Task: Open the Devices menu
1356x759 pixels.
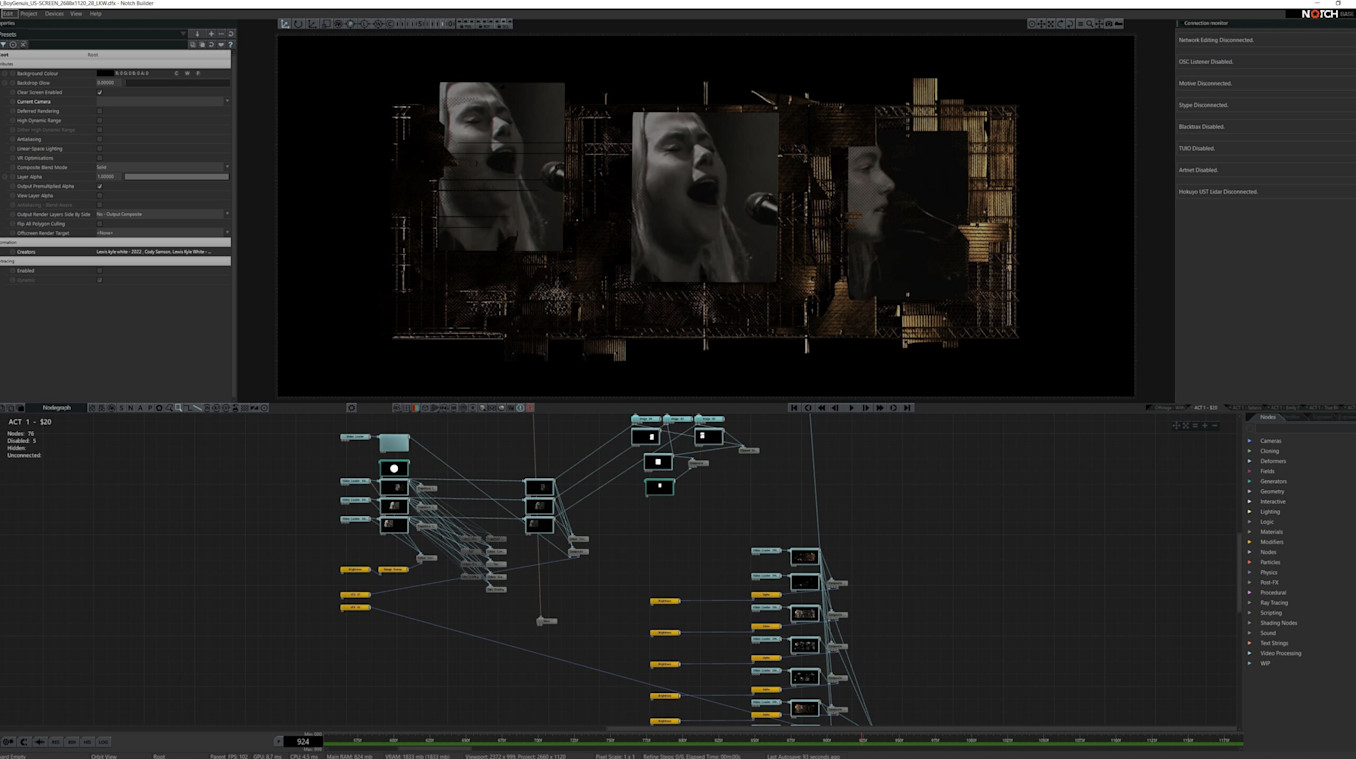Action: 54,14
